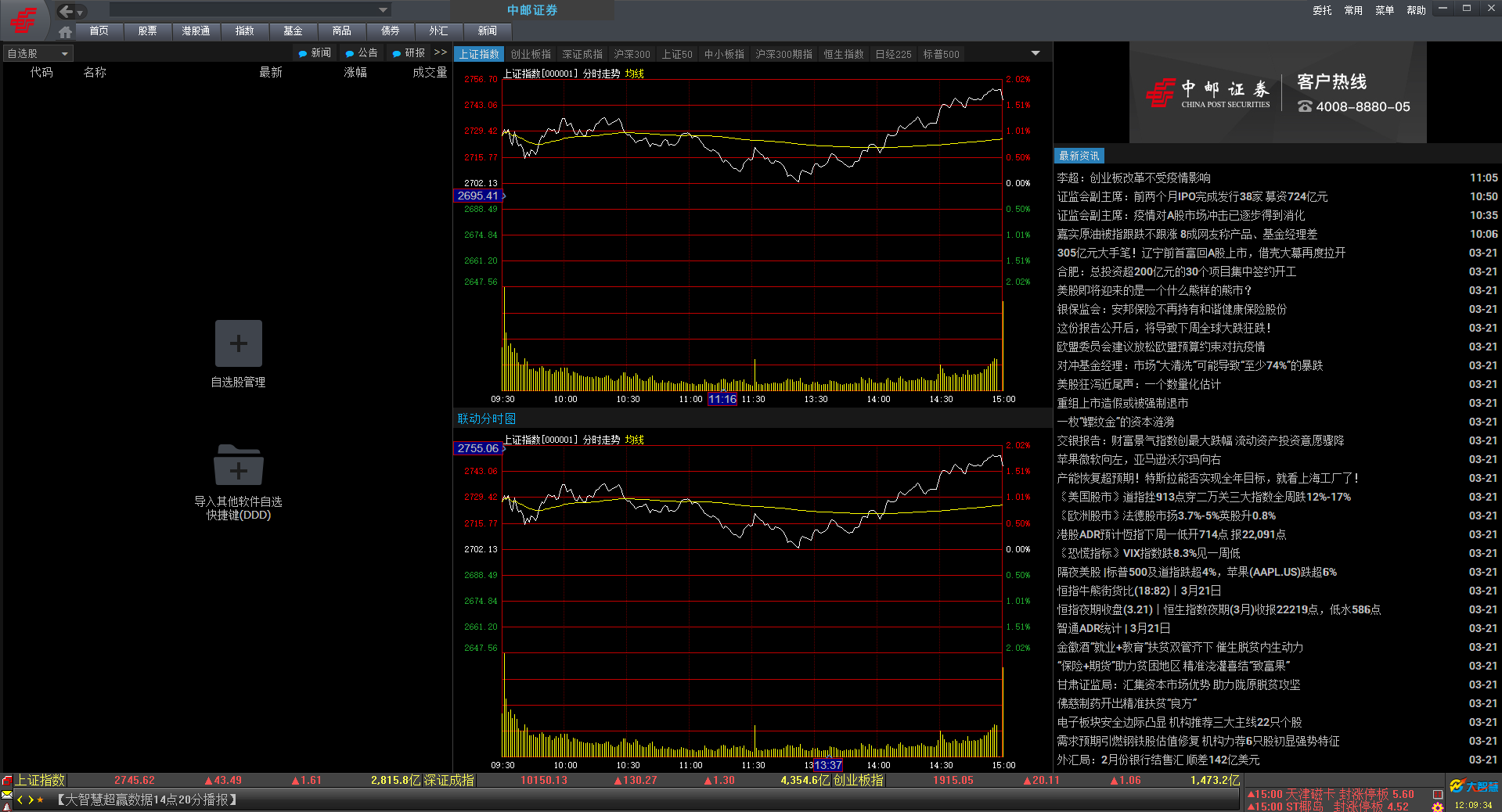
Task: Click the home icon in the toolbar
Action: point(65,32)
